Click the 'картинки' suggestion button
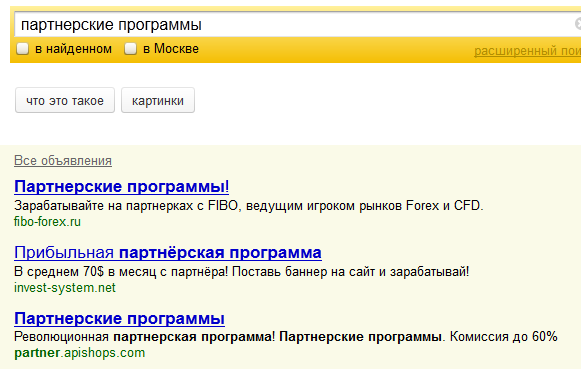The image size is (581, 374). (158, 100)
